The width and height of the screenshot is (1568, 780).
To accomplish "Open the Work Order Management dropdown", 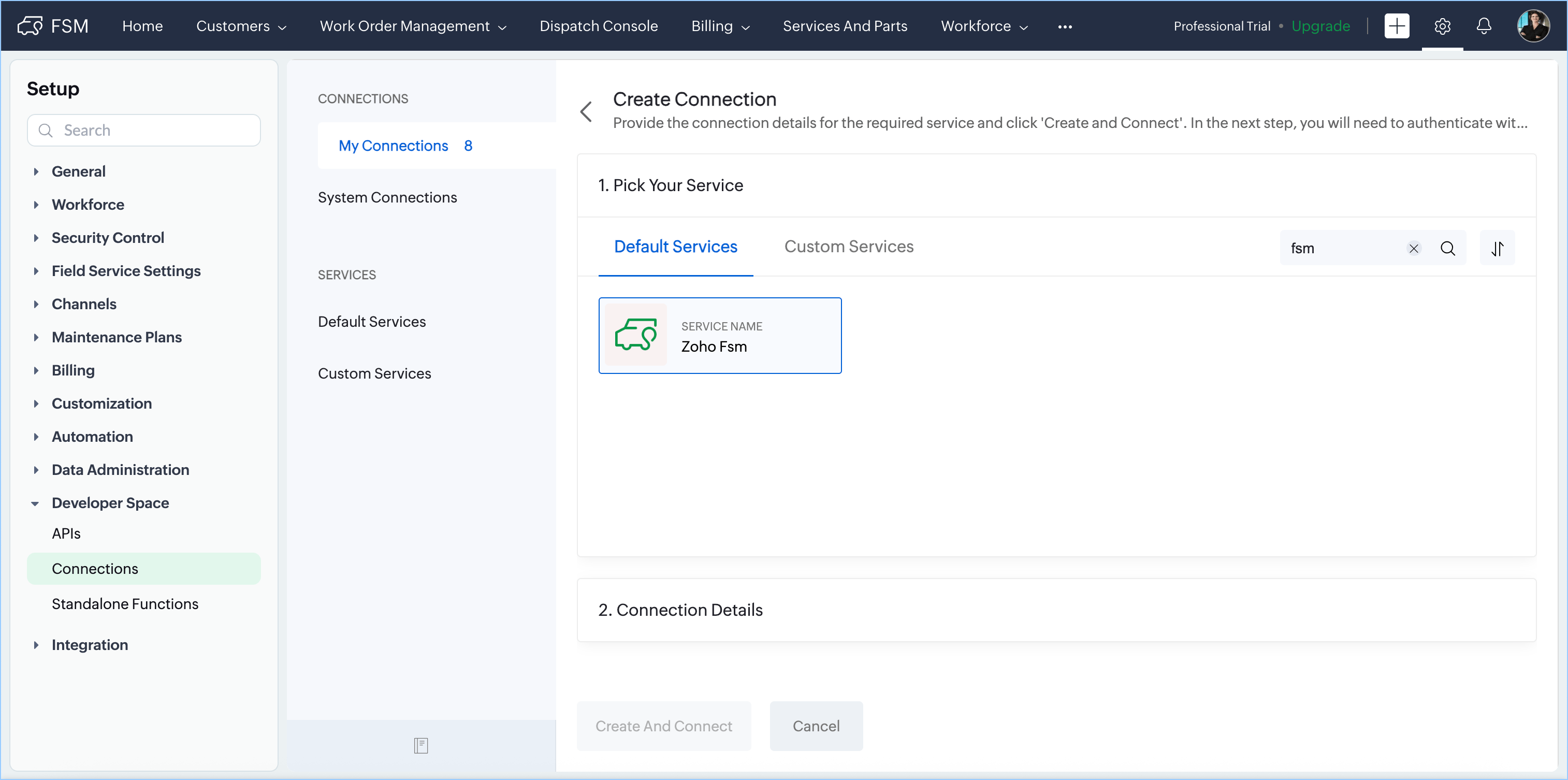I will click(x=413, y=26).
